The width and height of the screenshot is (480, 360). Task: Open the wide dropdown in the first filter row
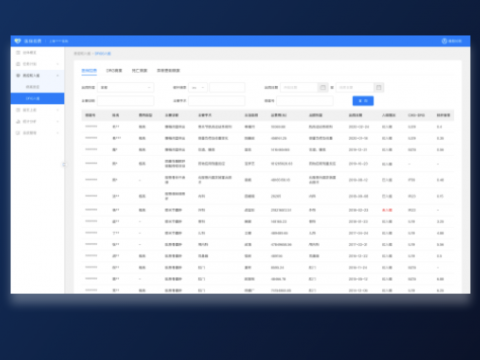(x=126, y=87)
